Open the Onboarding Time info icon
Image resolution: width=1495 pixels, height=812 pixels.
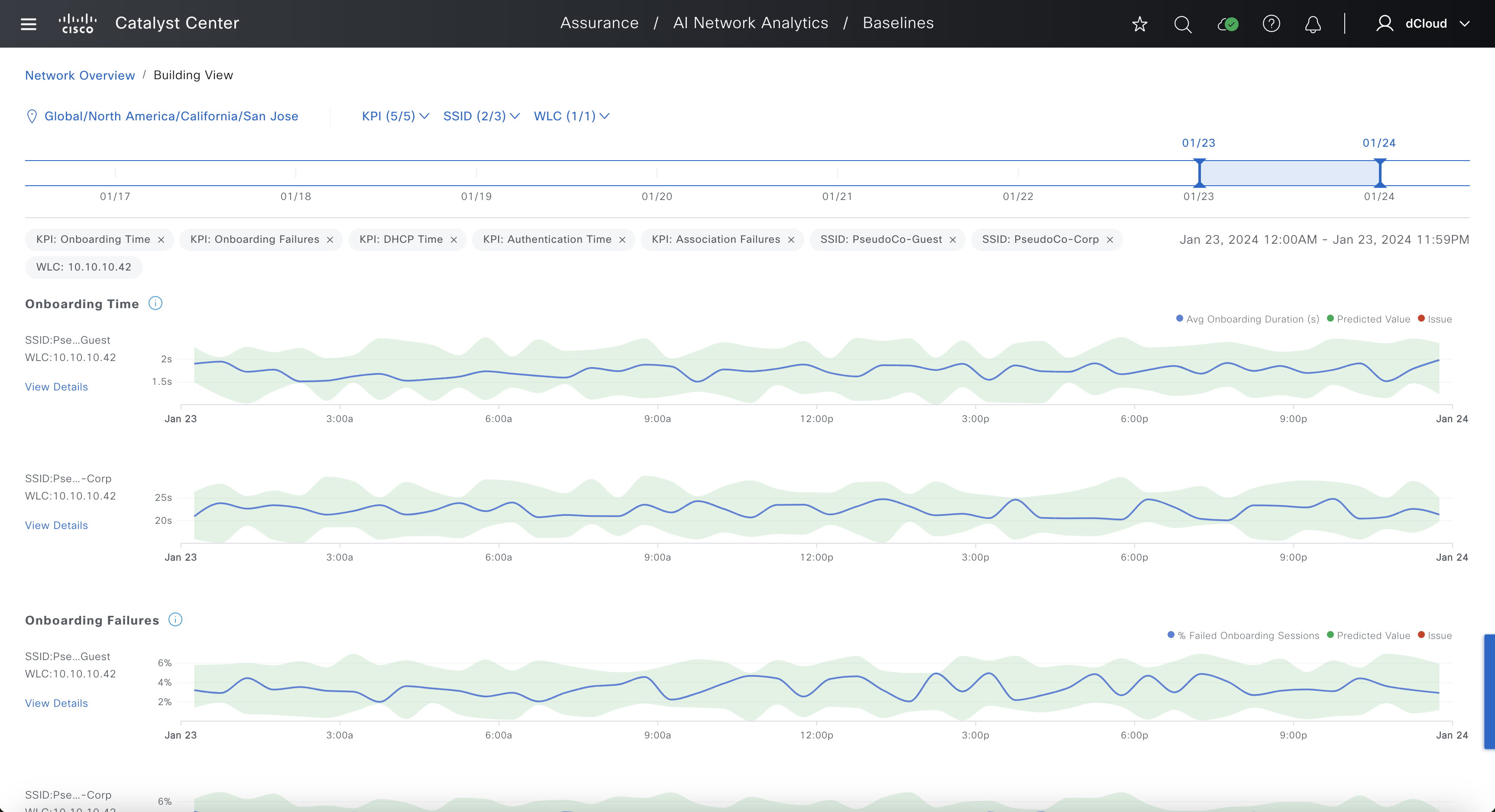[155, 303]
